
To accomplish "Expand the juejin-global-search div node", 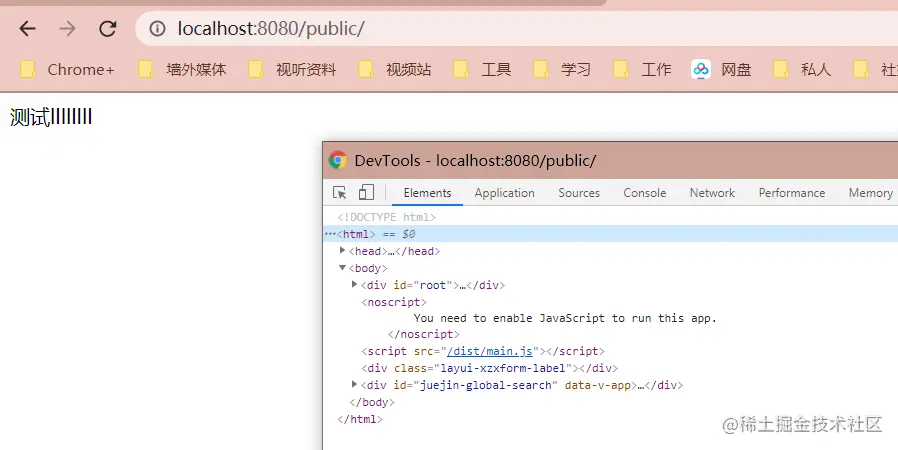I will point(354,384).
